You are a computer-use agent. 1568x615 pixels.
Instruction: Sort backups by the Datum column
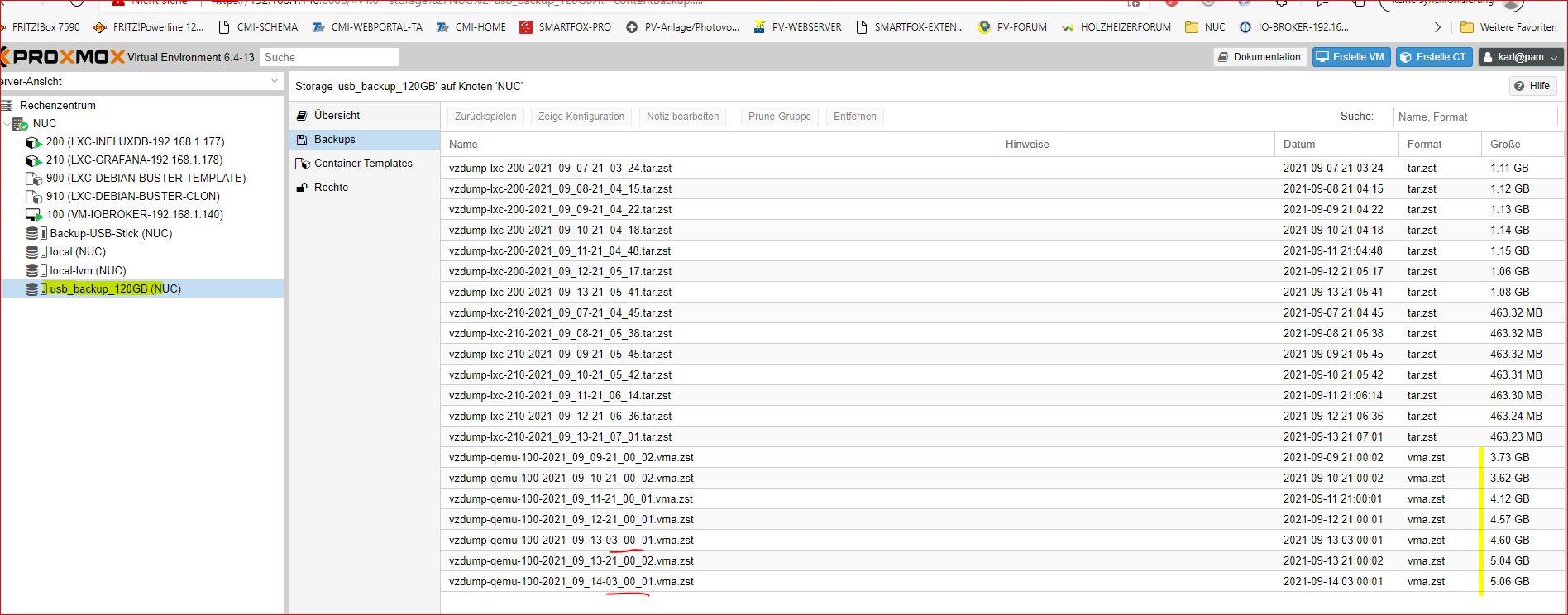pyautogui.click(x=1337, y=144)
